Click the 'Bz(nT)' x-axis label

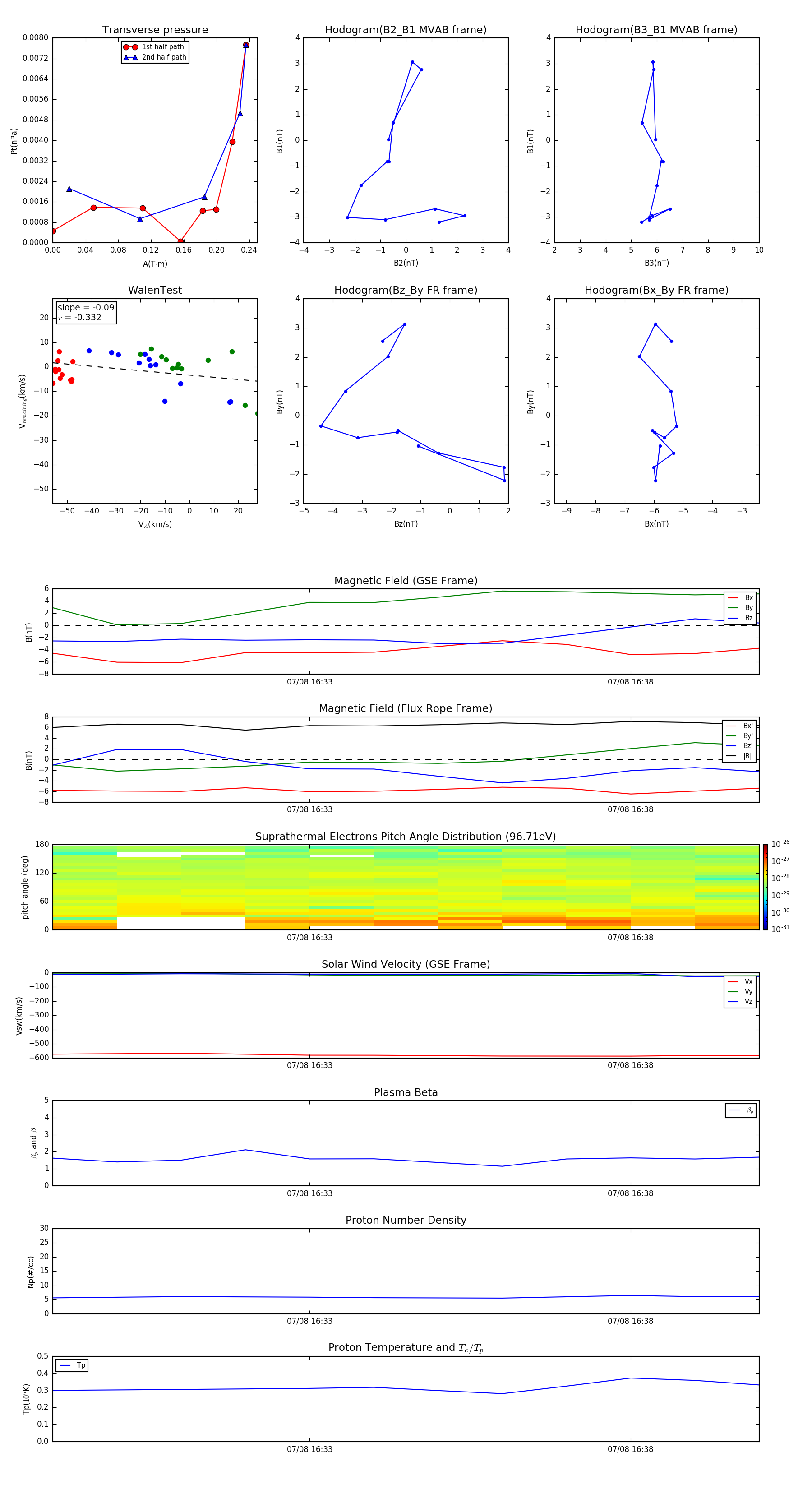click(406, 524)
